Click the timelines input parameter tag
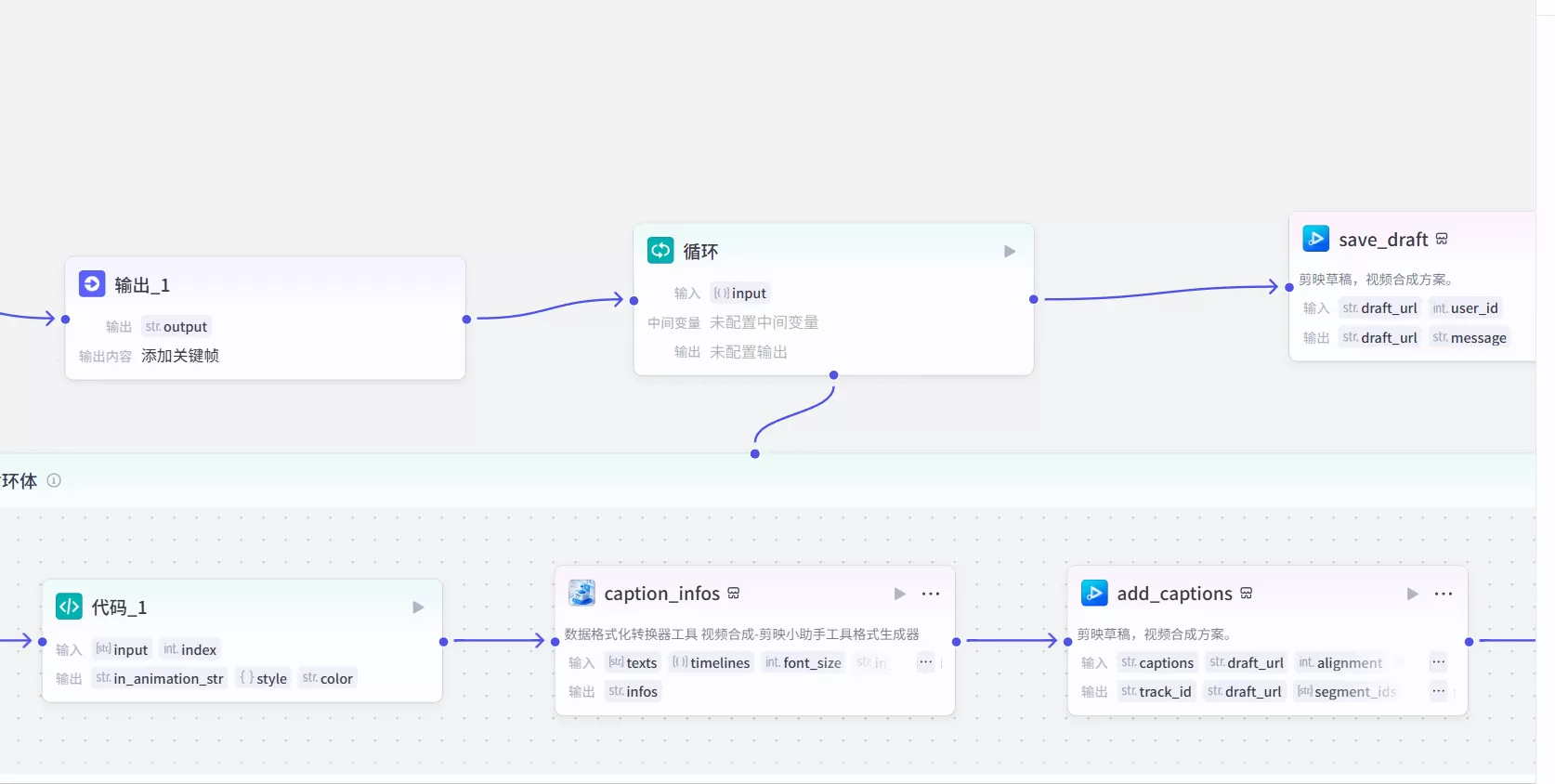Screen dimensions: 1555x784 click(711, 662)
